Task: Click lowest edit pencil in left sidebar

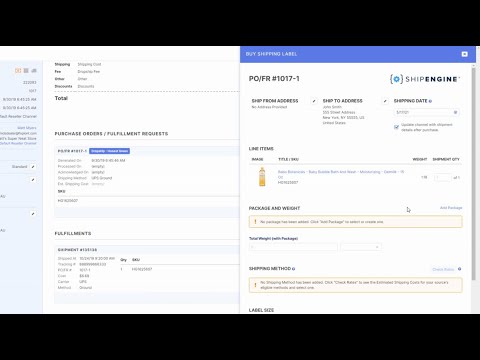Action: click(x=33, y=214)
